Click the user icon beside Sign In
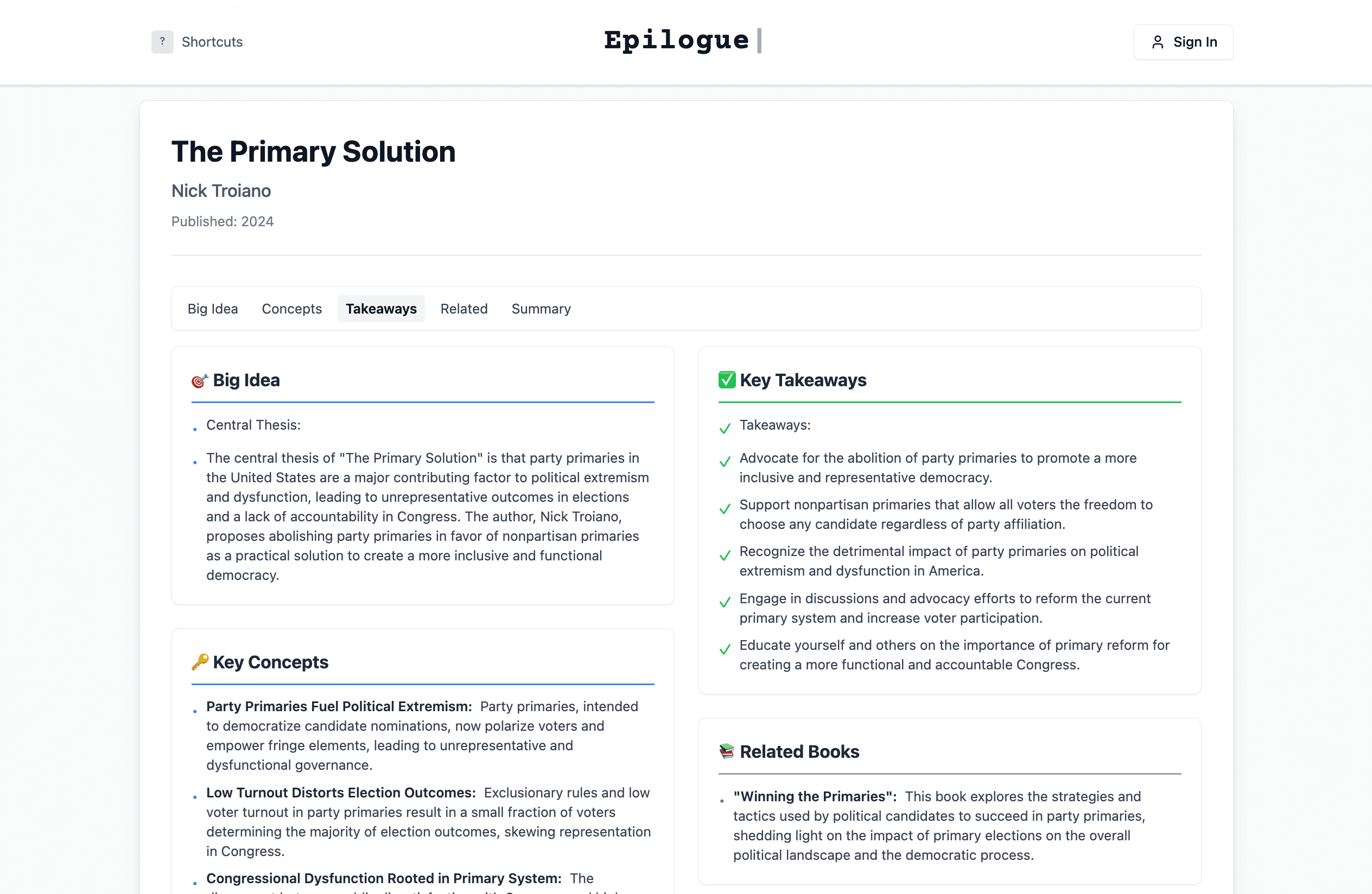 coord(1157,42)
